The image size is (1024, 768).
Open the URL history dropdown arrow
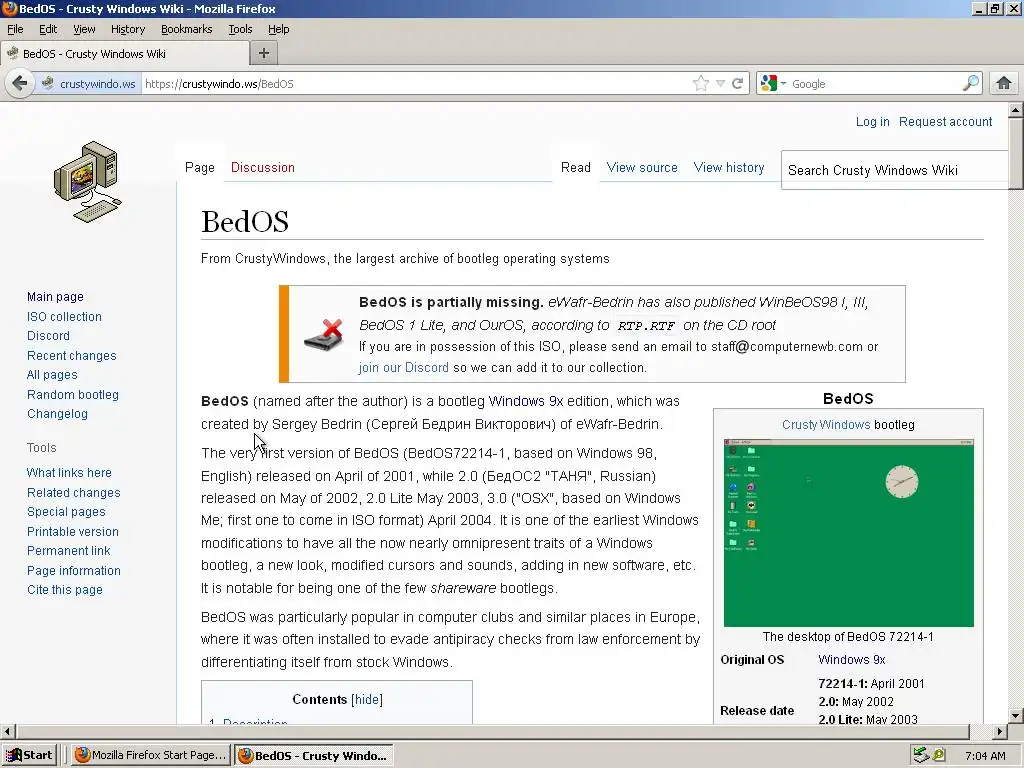pyautogui.click(x=720, y=84)
